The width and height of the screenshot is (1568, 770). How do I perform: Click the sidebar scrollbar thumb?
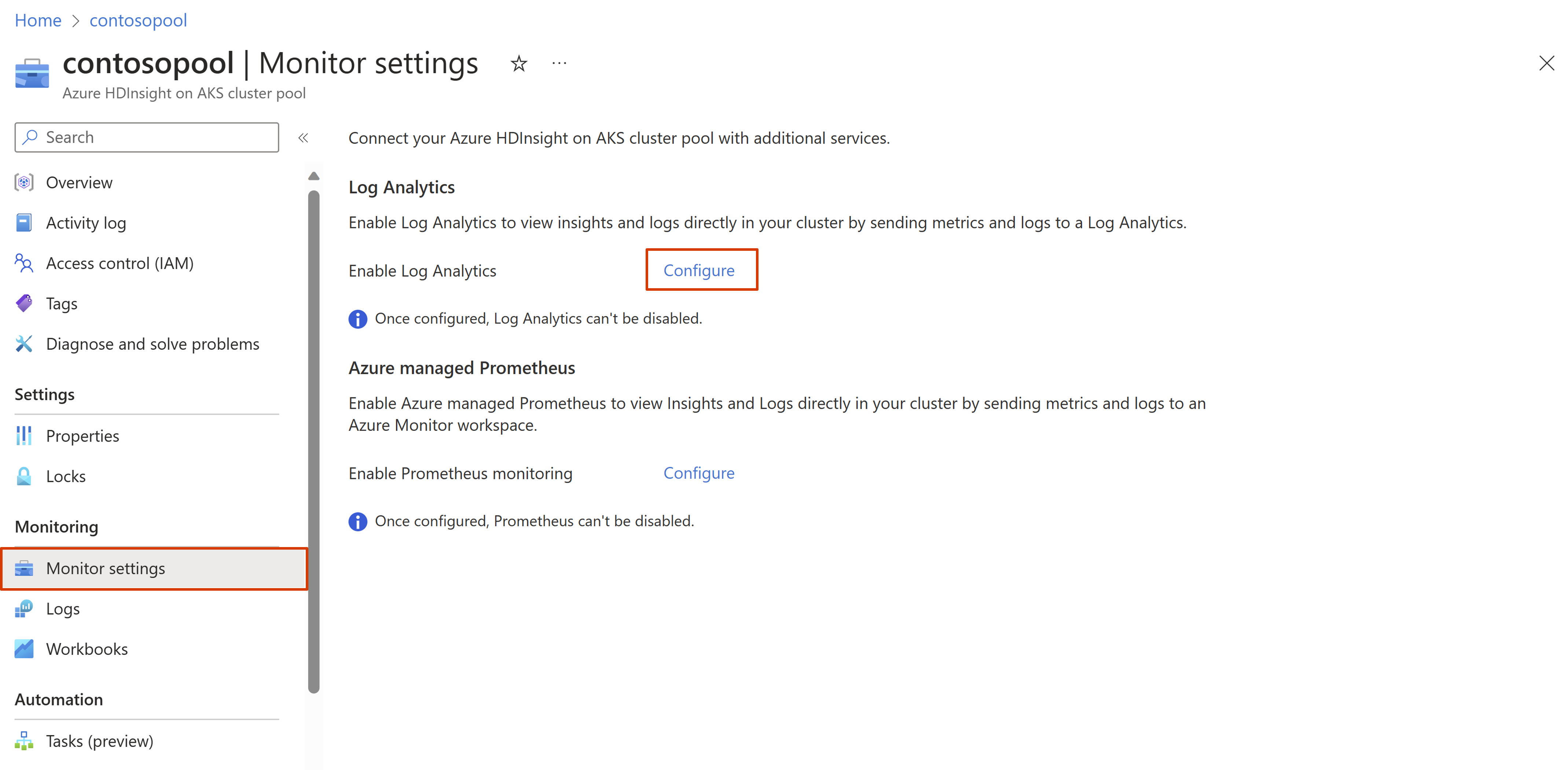(314, 441)
